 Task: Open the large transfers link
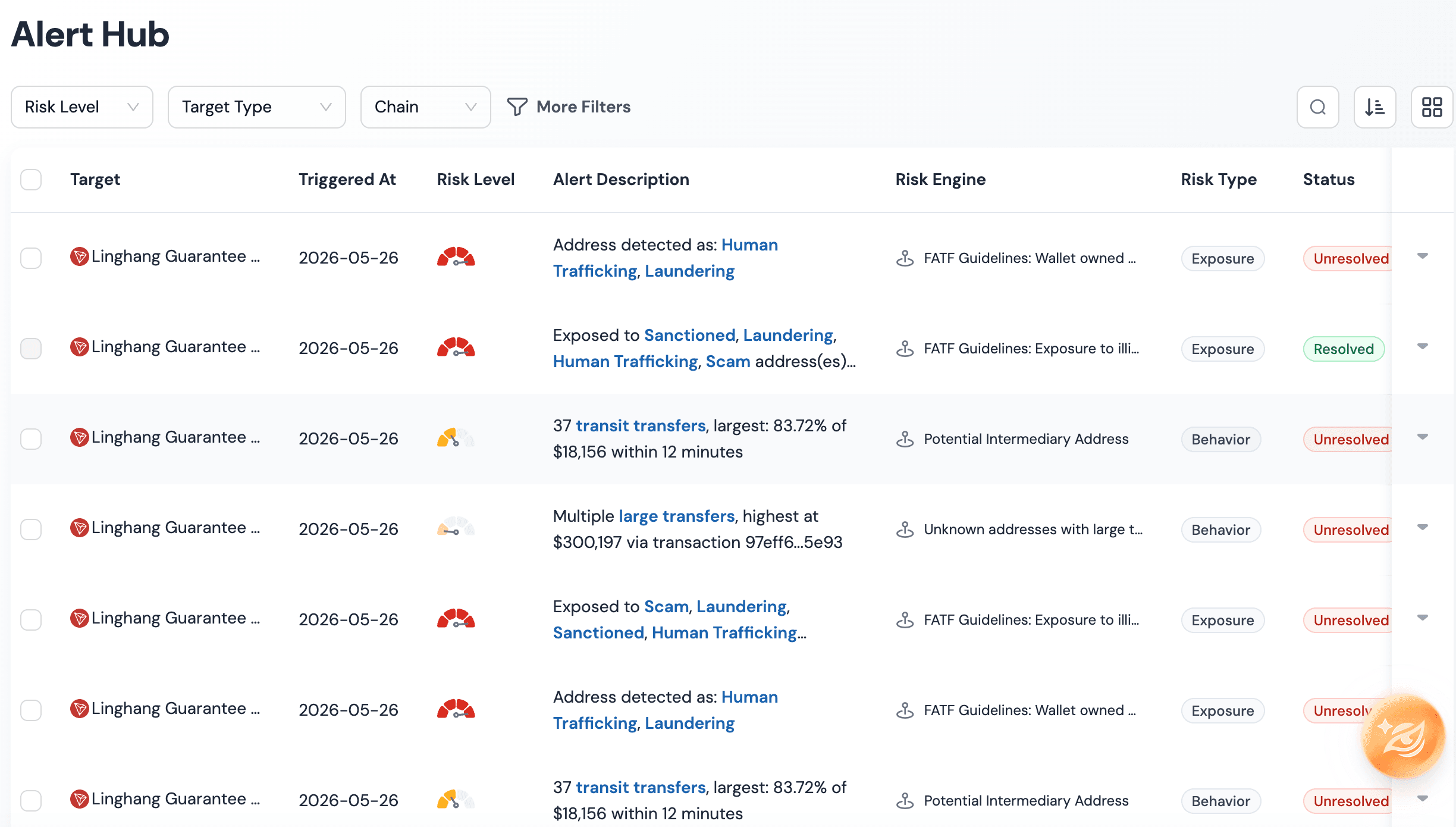(x=677, y=516)
